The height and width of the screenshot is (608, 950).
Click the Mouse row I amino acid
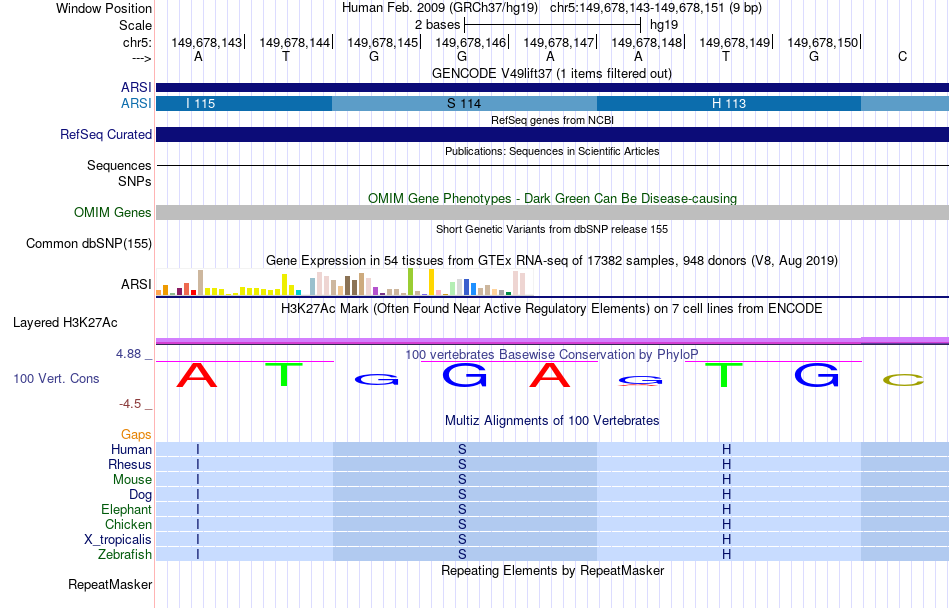[x=198, y=480]
